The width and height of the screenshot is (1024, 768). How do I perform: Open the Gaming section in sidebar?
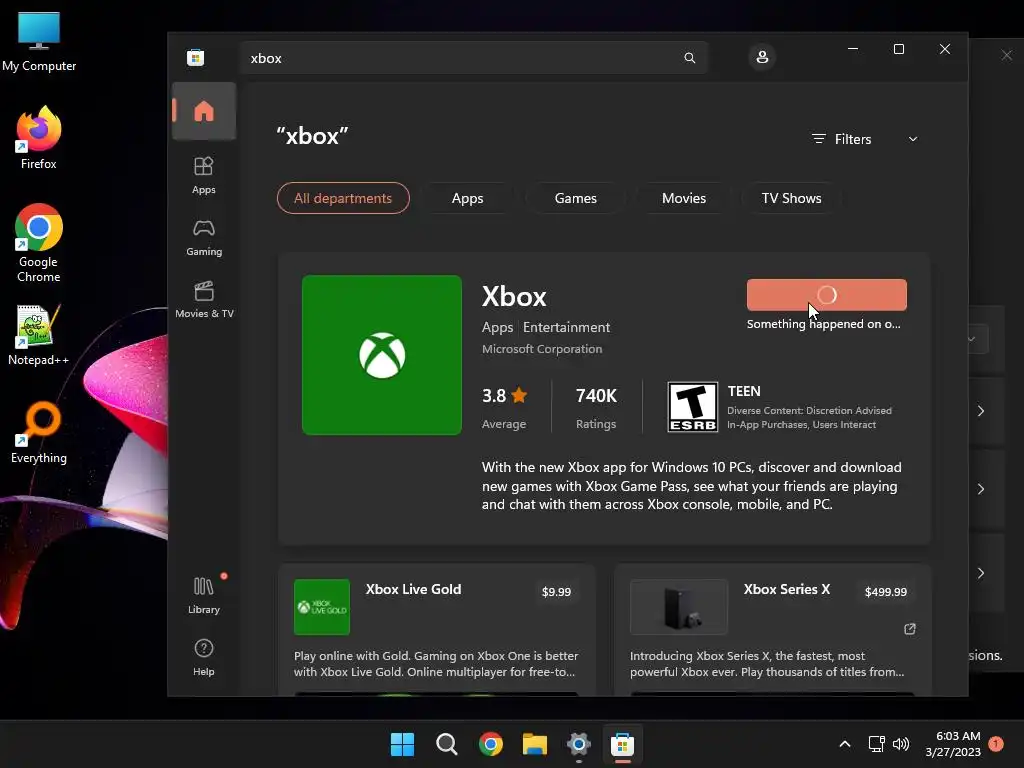[x=204, y=237]
